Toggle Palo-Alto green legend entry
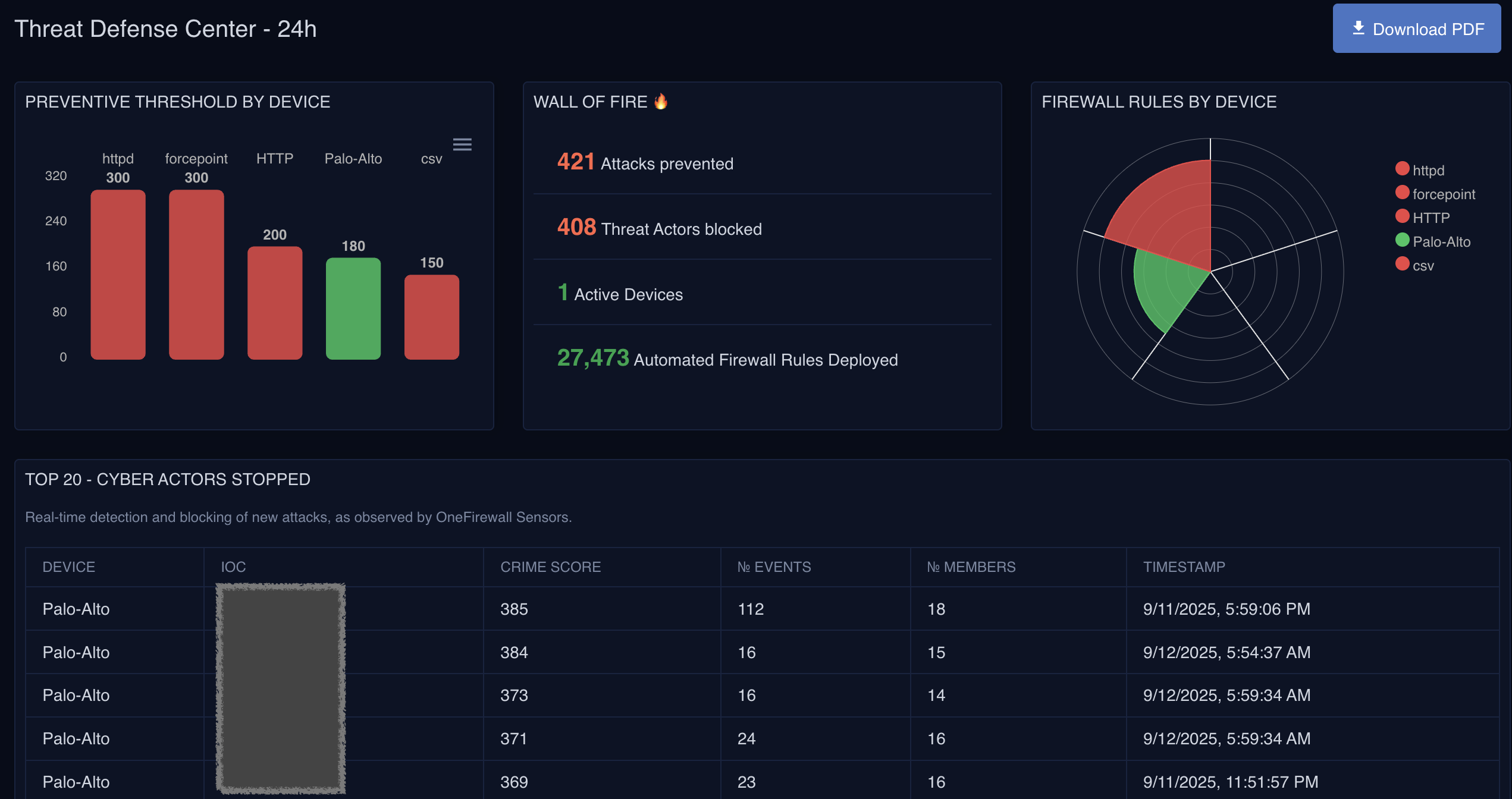The image size is (1512, 799). (x=1433, y=241)
